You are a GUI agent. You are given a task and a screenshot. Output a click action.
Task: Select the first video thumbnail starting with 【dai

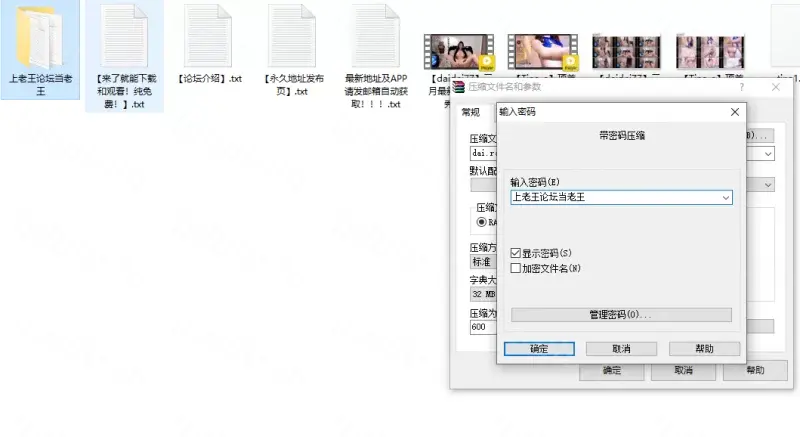459,52
